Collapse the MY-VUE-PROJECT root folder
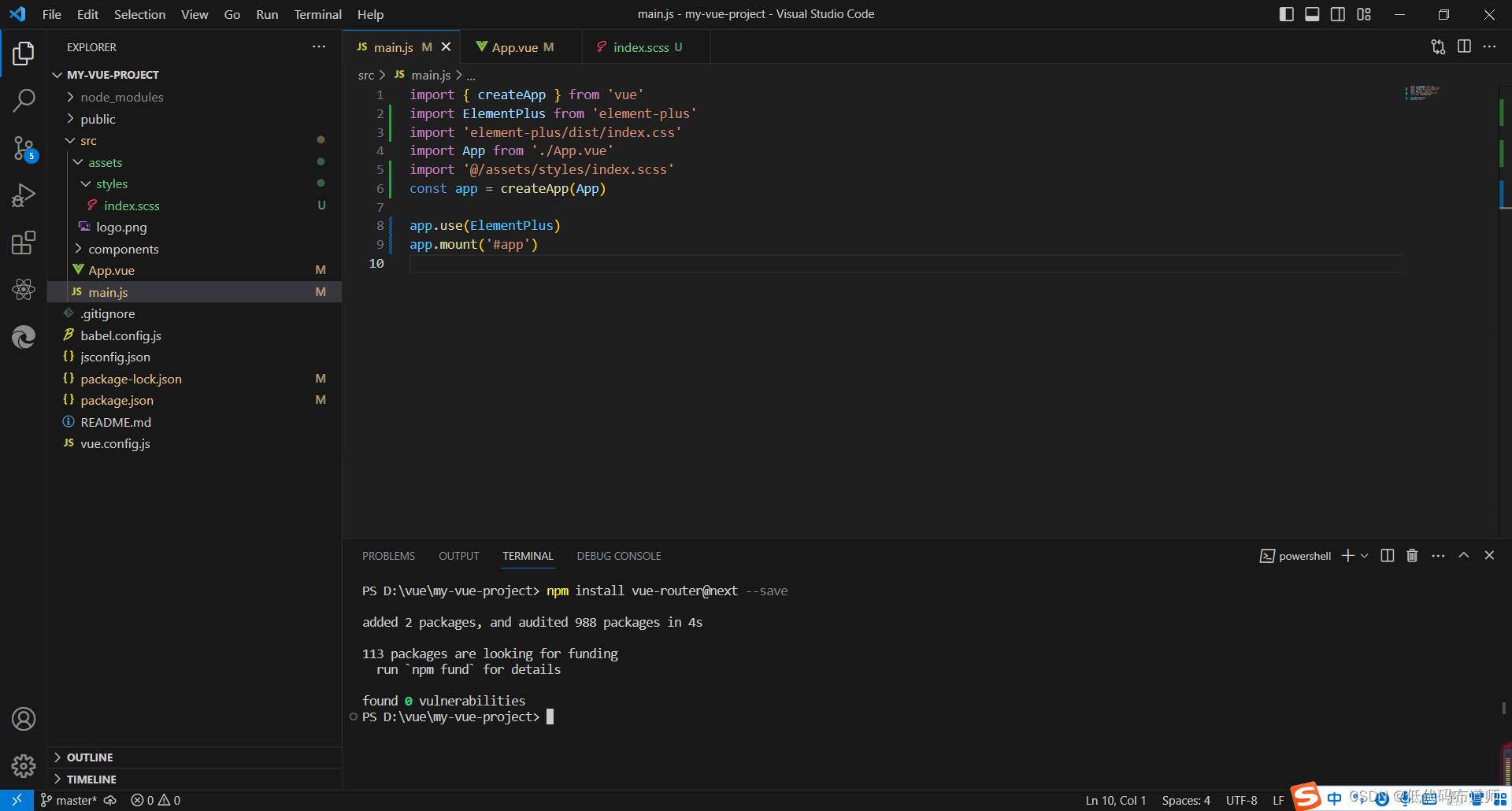 tap(195, 75)
